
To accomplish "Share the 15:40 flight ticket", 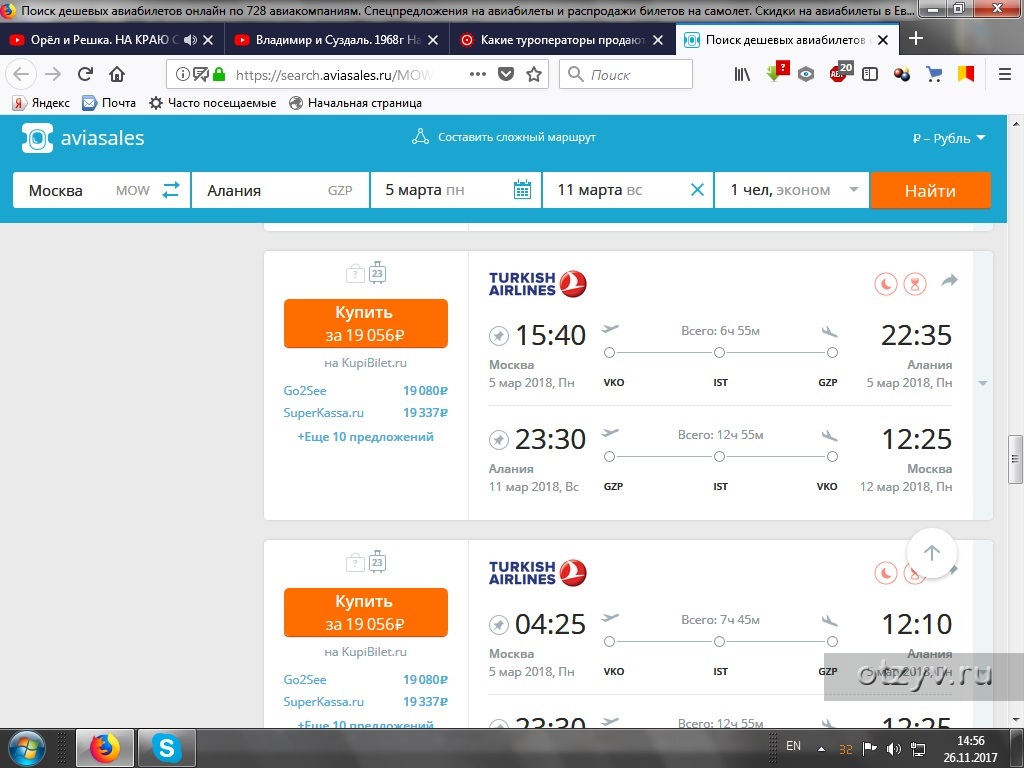I will (950, 281).
